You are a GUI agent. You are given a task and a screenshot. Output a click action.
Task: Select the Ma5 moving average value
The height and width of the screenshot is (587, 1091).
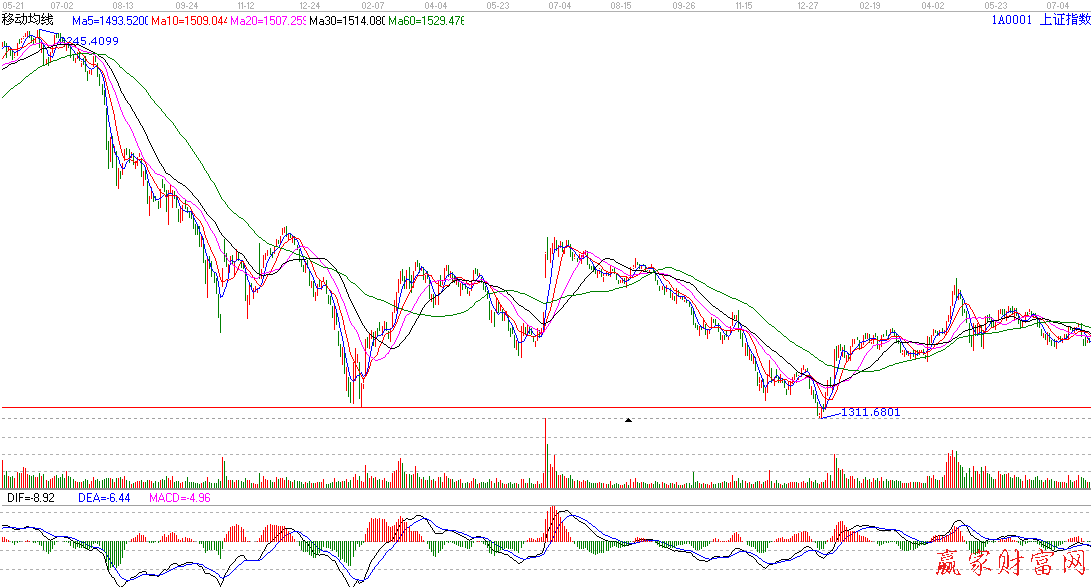(110, 20)
